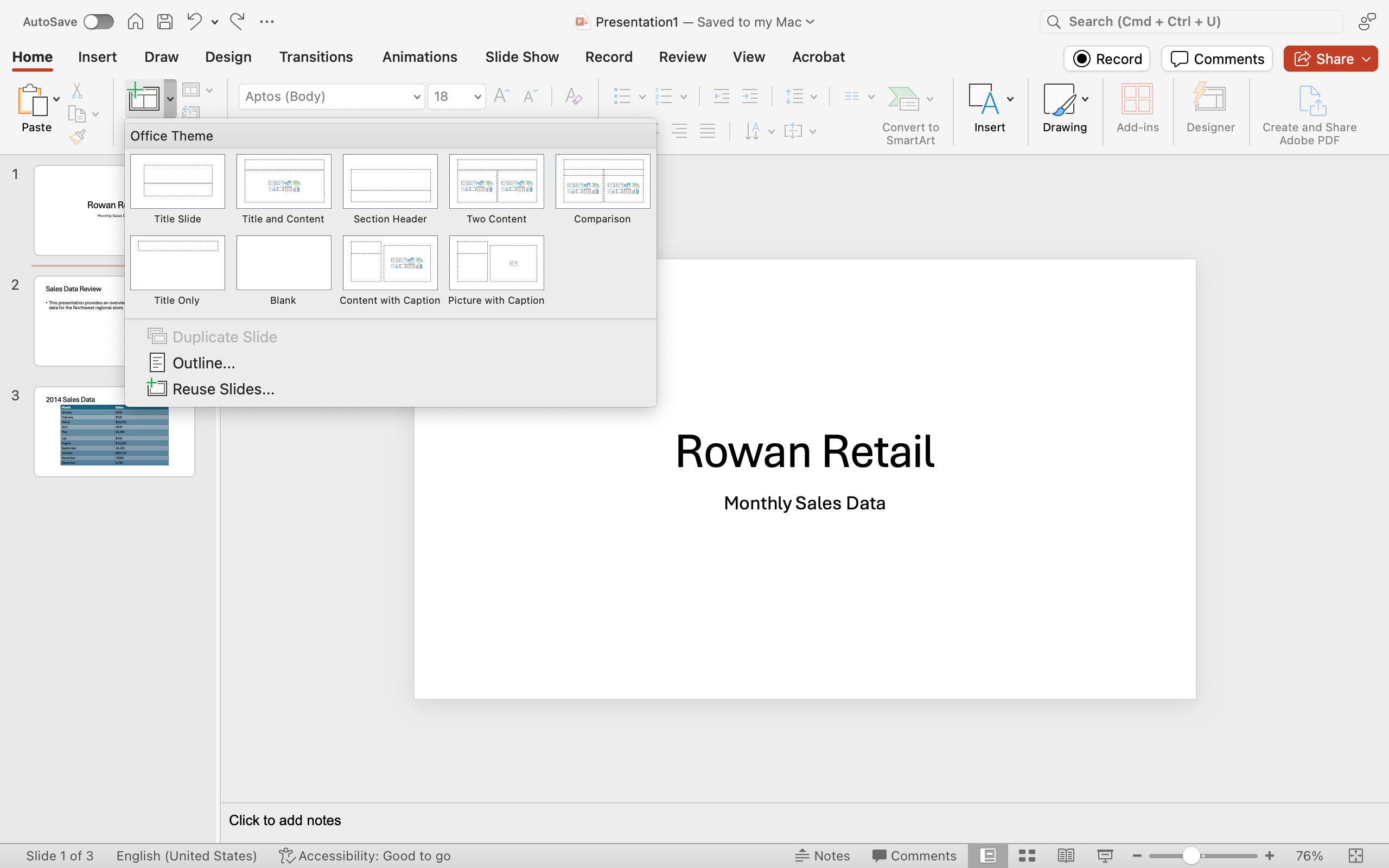1389x868 pixels.
Task: Click Accessibility: Good to go status
Action: (365, 856)
